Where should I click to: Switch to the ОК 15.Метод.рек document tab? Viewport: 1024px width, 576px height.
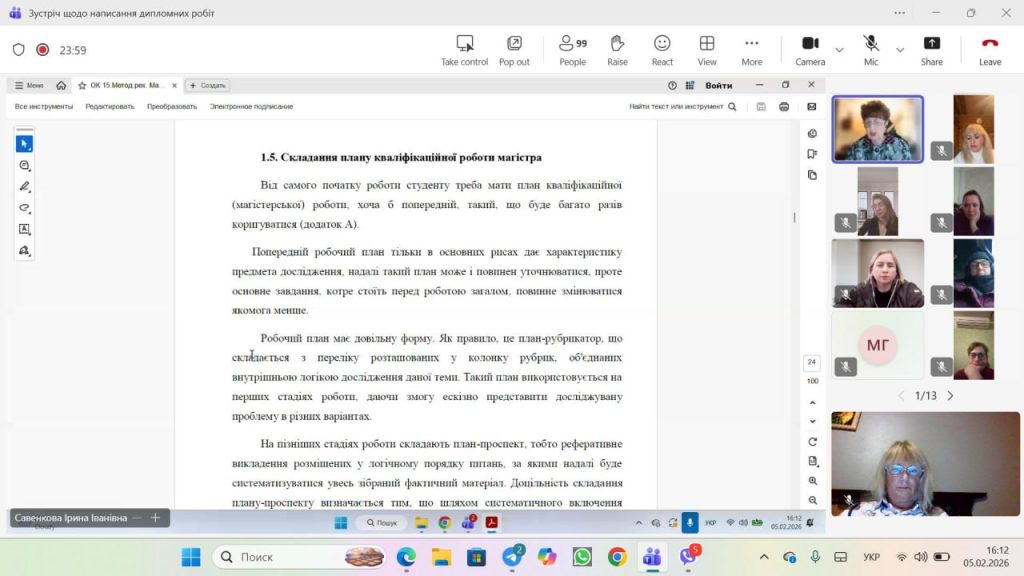pyautogui.click(x=126, y=86)
